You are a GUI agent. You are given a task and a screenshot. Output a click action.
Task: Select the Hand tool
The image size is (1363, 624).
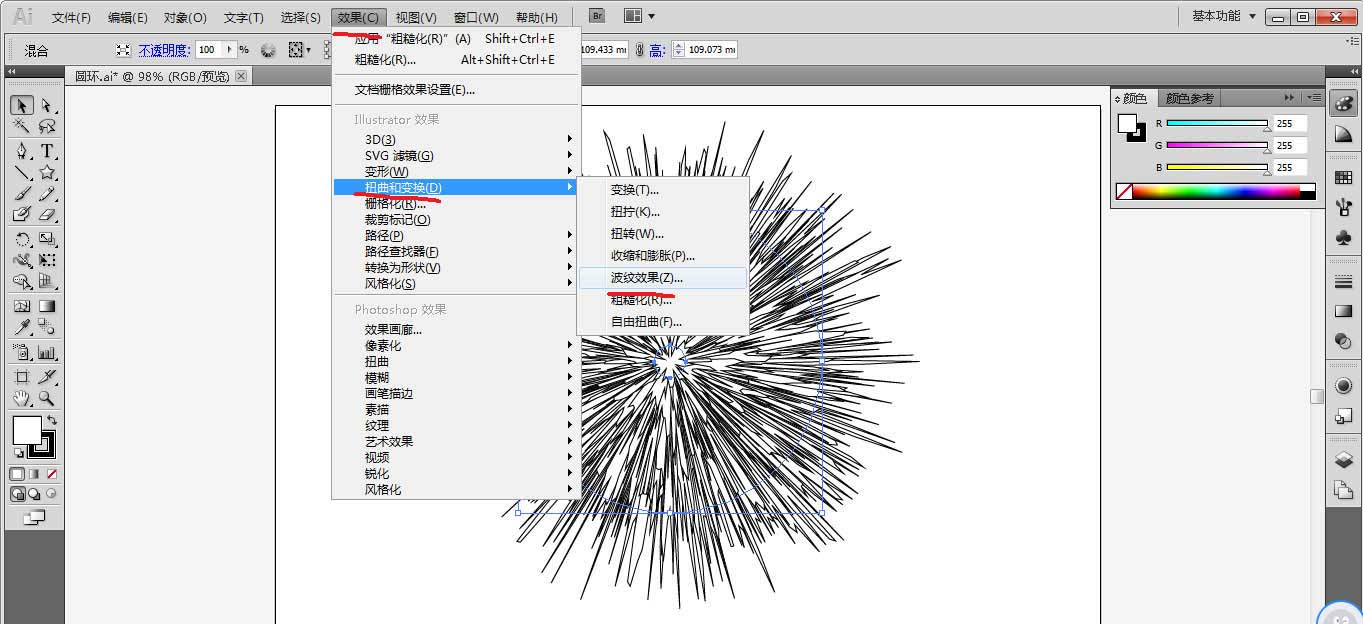pos(21,398)
